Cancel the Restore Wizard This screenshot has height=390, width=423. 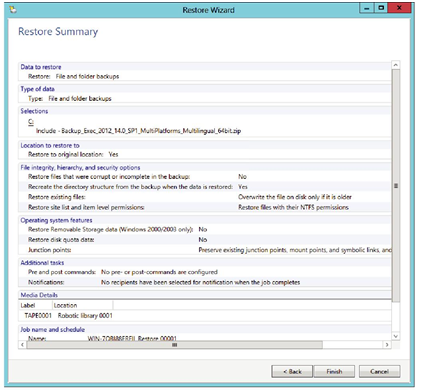(x=379, y=371)
